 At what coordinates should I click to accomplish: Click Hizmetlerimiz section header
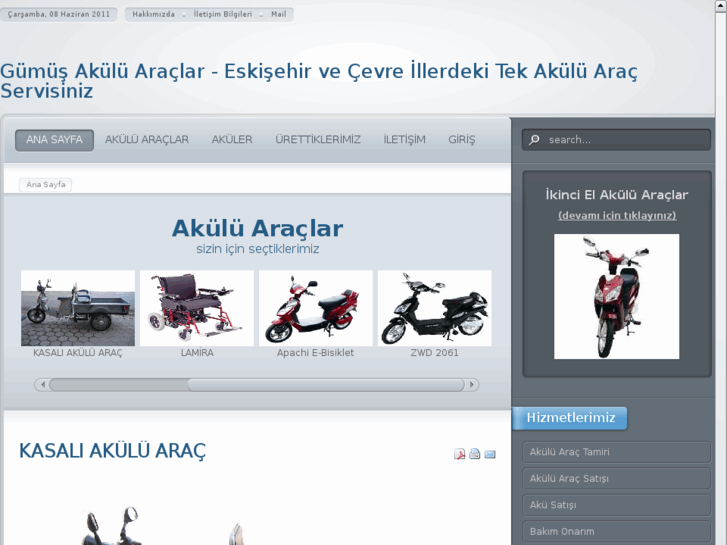pos(570,418)
